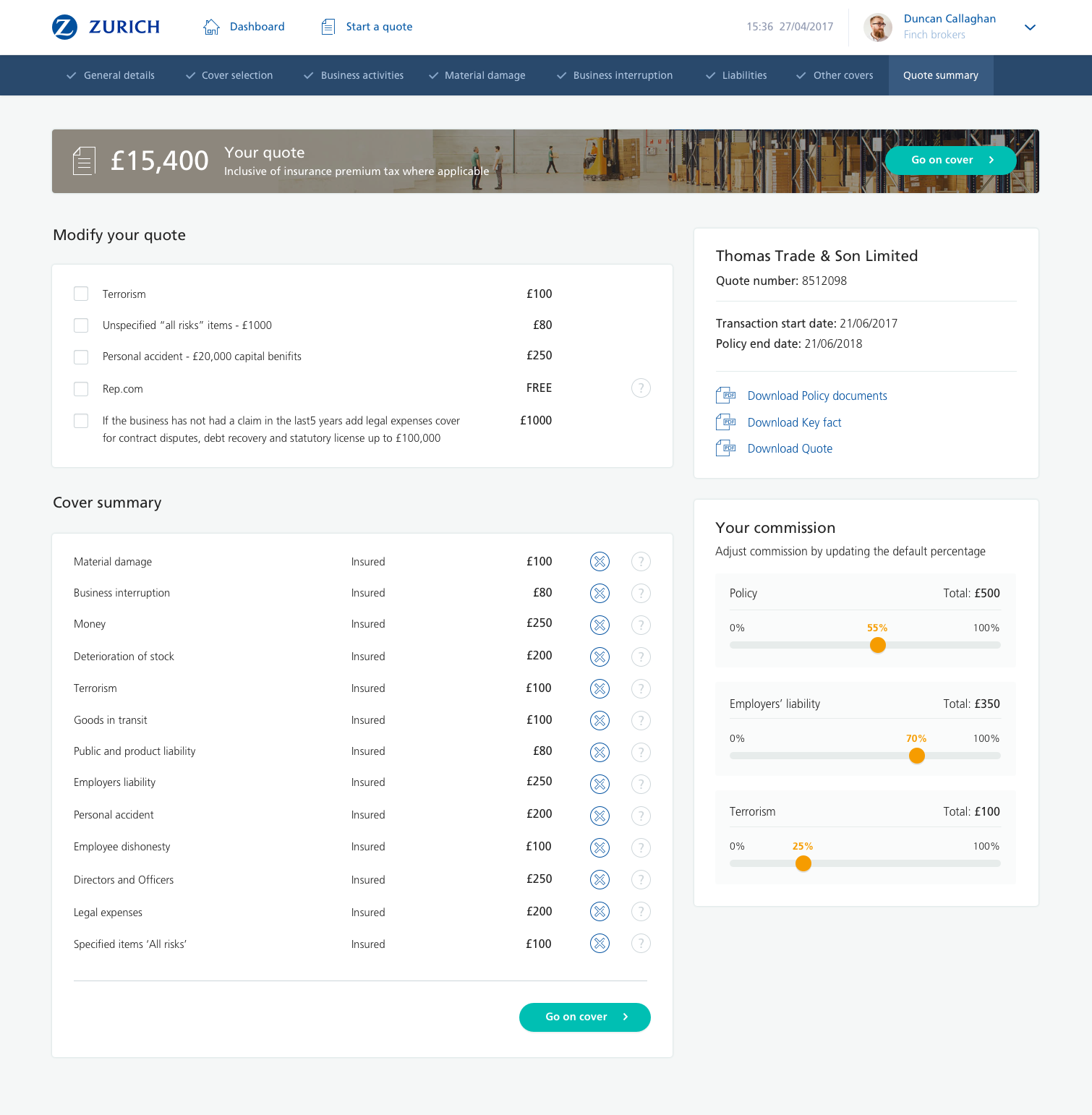
Task: Remove Employers liability cover
Action: (x=600, y=784)
